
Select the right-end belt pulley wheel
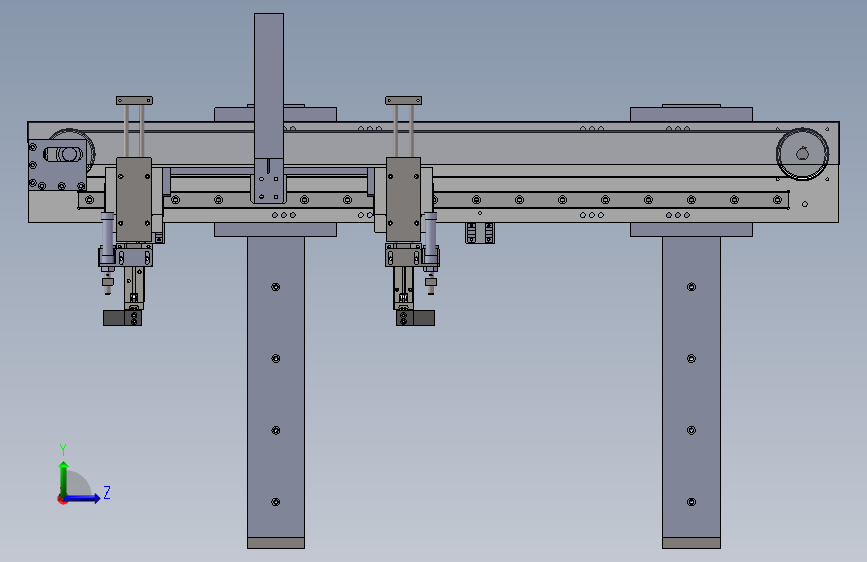[x=802, y=154]
